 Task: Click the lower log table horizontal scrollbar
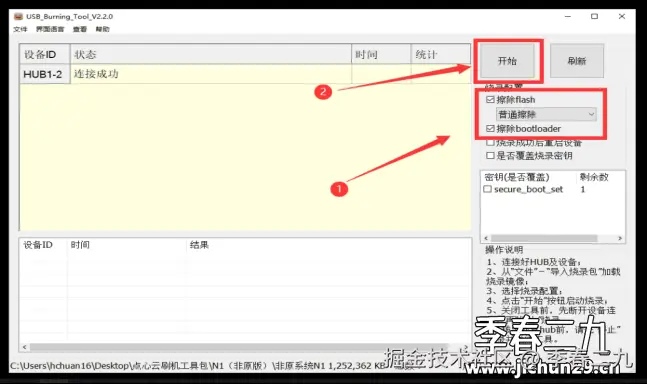coord(239,347)
